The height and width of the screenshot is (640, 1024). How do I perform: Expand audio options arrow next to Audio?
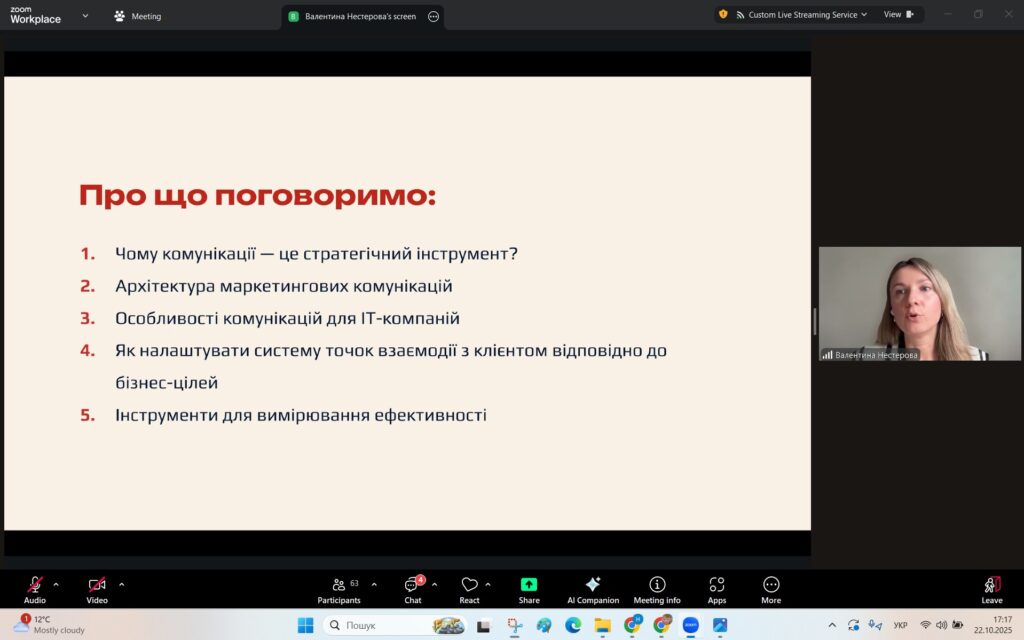tap(56, 584)
